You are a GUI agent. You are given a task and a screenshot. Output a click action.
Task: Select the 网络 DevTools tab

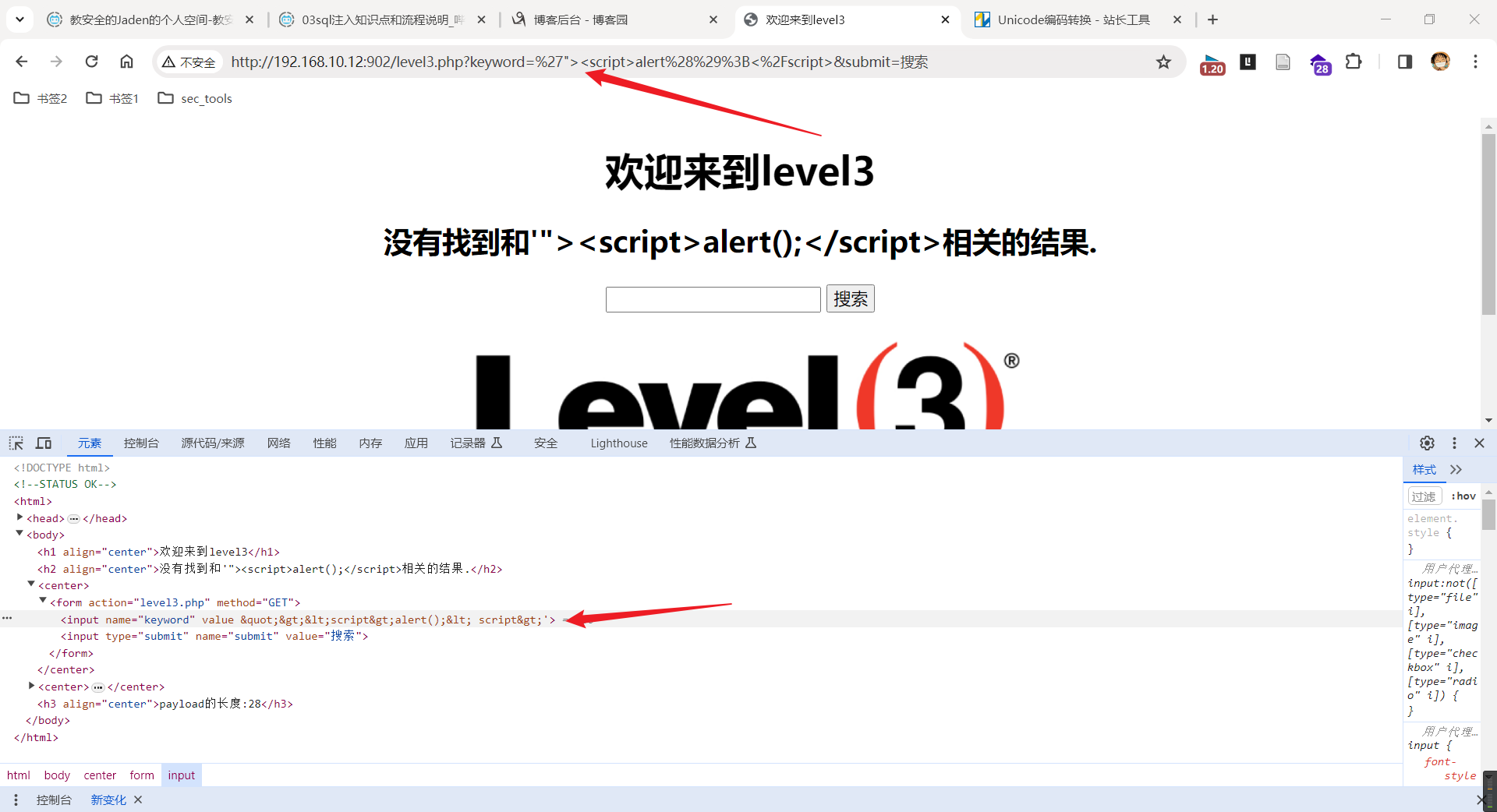pos(278,443)
